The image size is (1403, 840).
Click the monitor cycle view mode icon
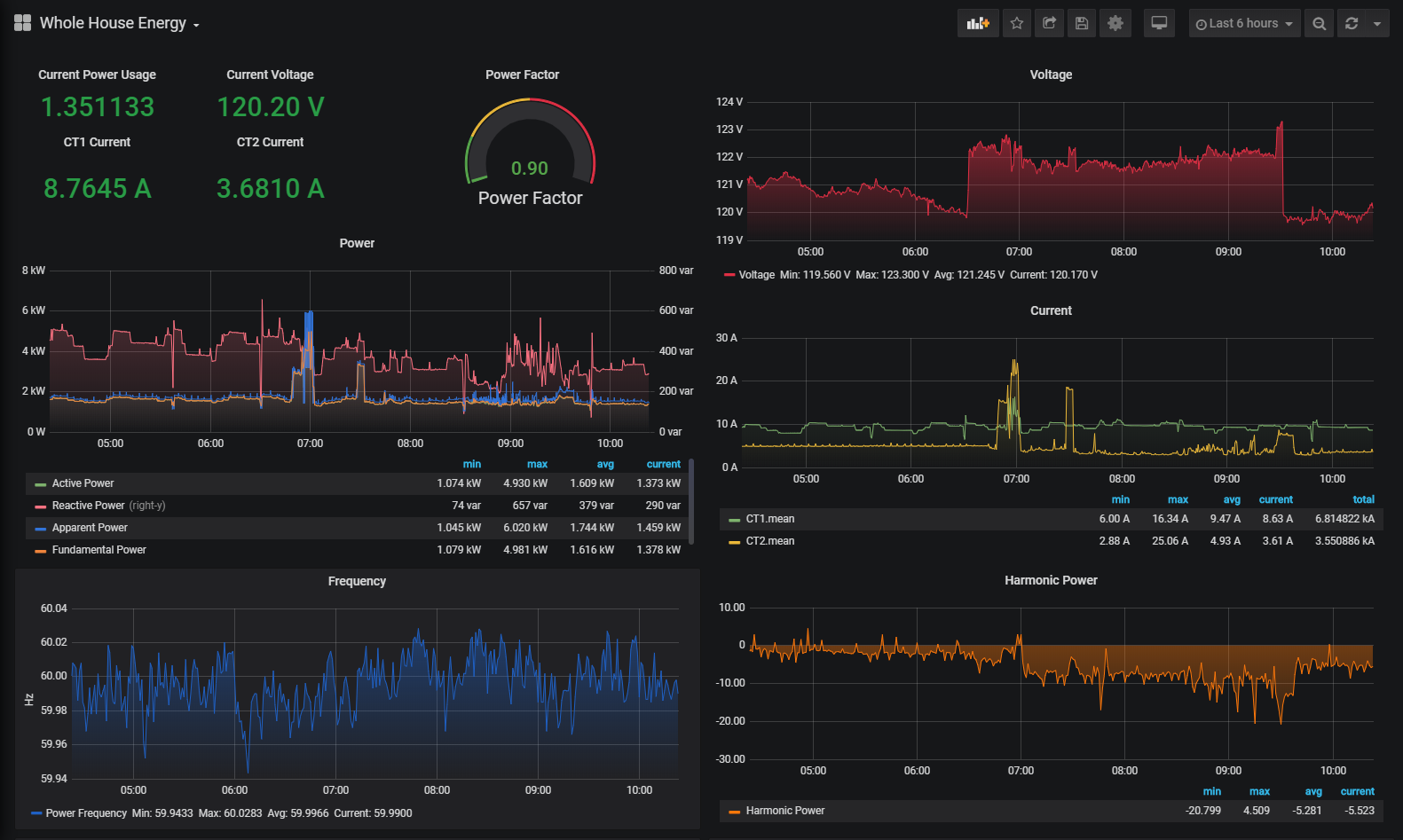click(x=1159, y=24)
